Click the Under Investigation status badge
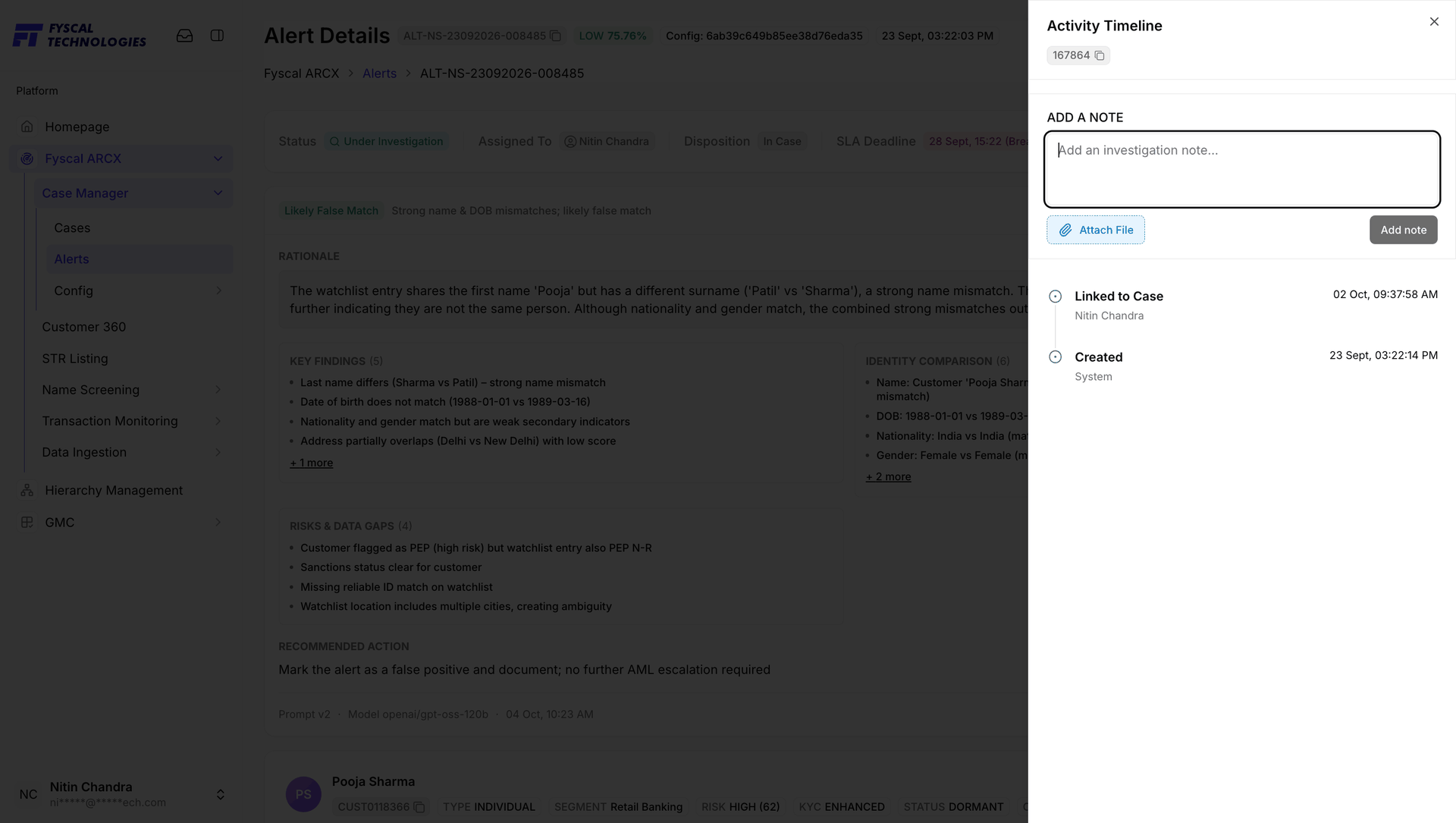1456x823 pixels. [387, 142]
